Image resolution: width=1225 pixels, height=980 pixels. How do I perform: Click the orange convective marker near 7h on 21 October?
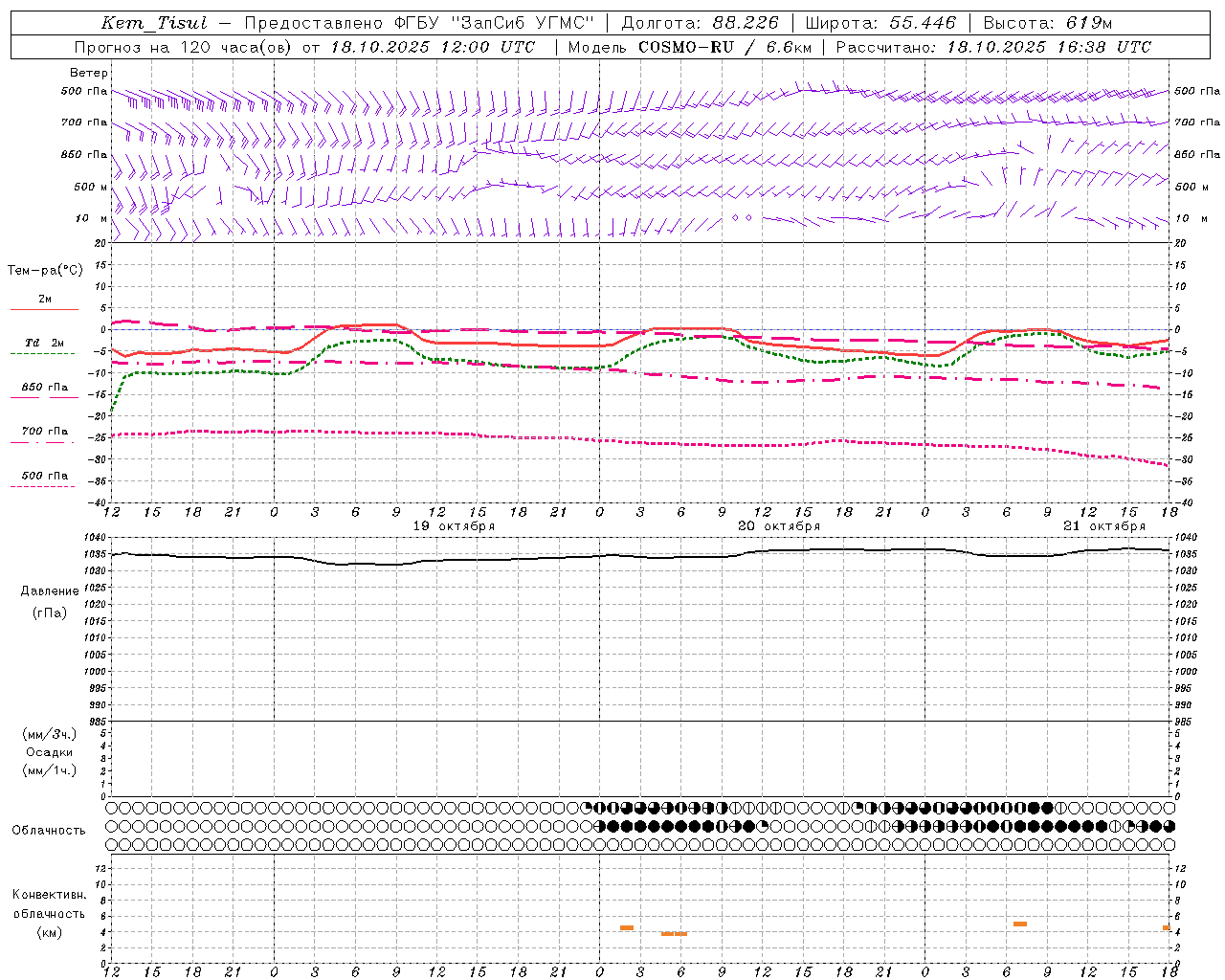pyautogui.click(x=1020, y=924)
